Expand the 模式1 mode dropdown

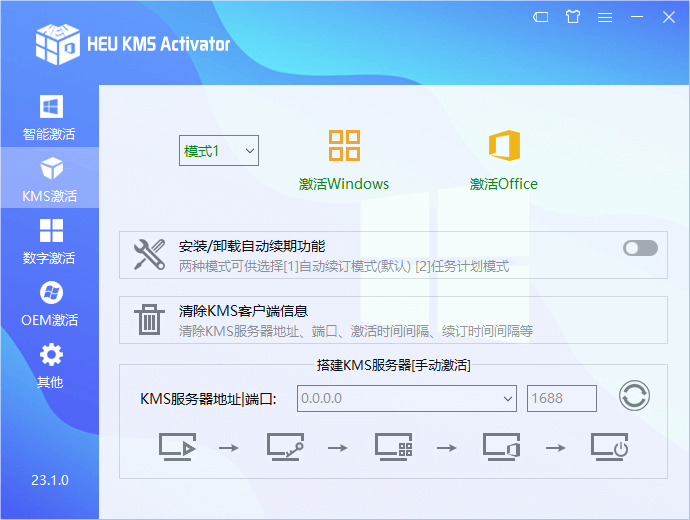coord(219,151)
